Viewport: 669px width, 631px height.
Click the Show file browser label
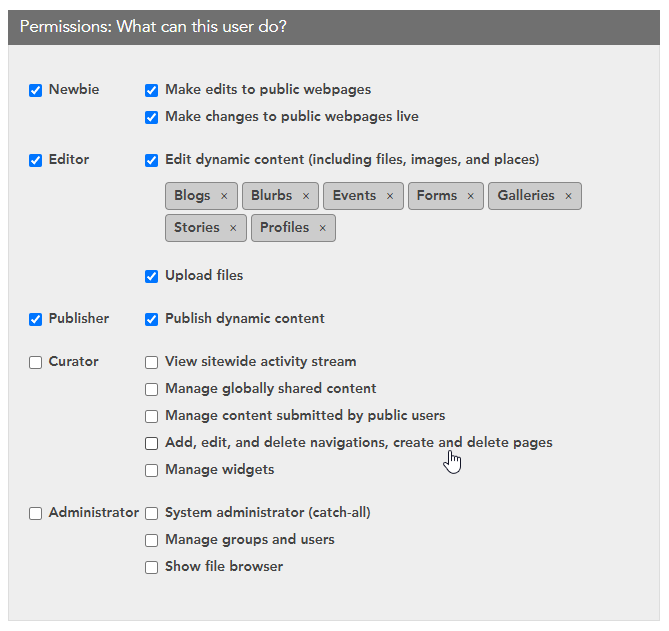pos(224,567)
